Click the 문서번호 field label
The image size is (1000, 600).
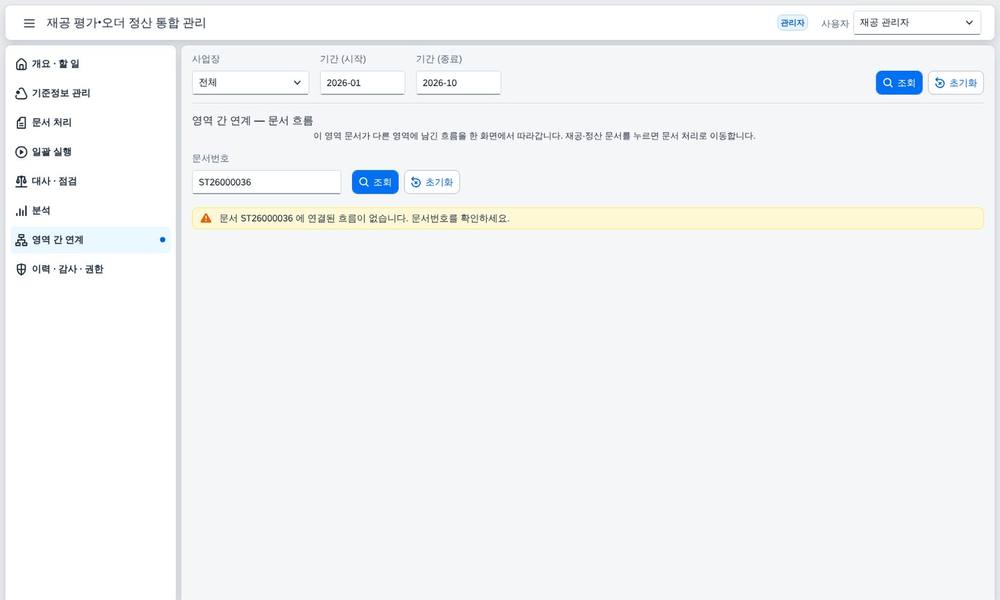(x=210, y=158)
